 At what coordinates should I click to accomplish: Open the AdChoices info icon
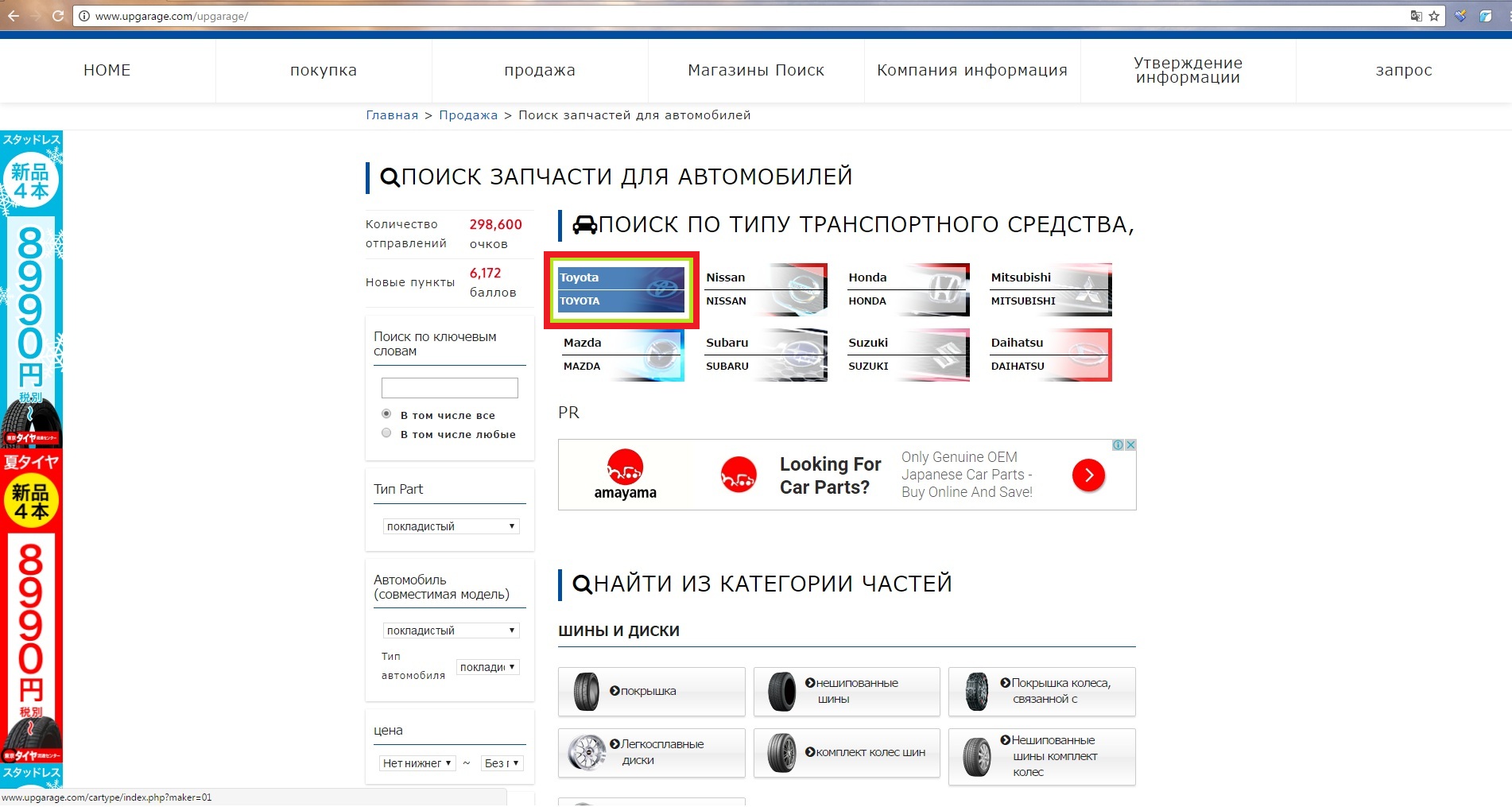(x=1118, y=445)
